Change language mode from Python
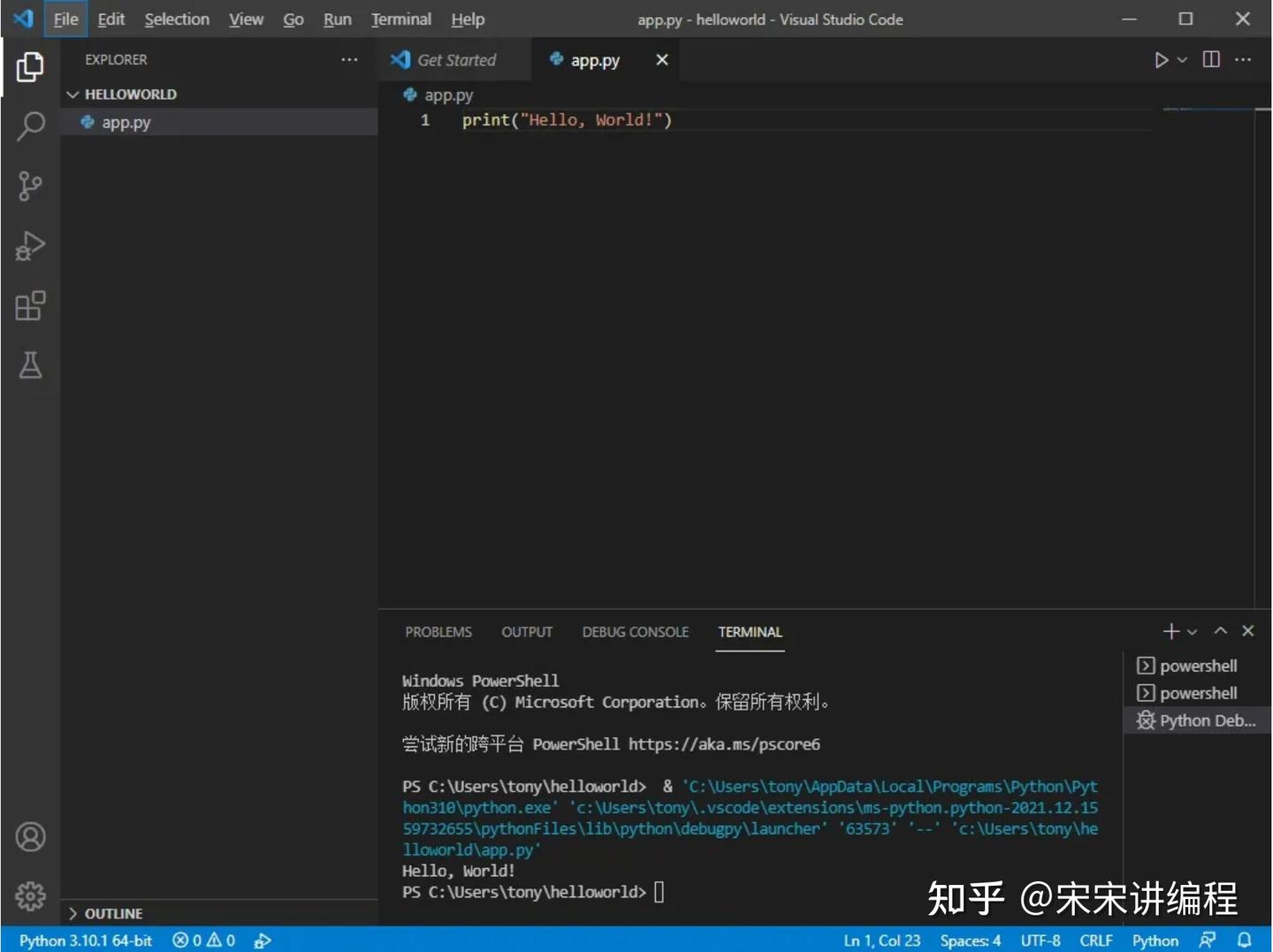 (1155, 941)
